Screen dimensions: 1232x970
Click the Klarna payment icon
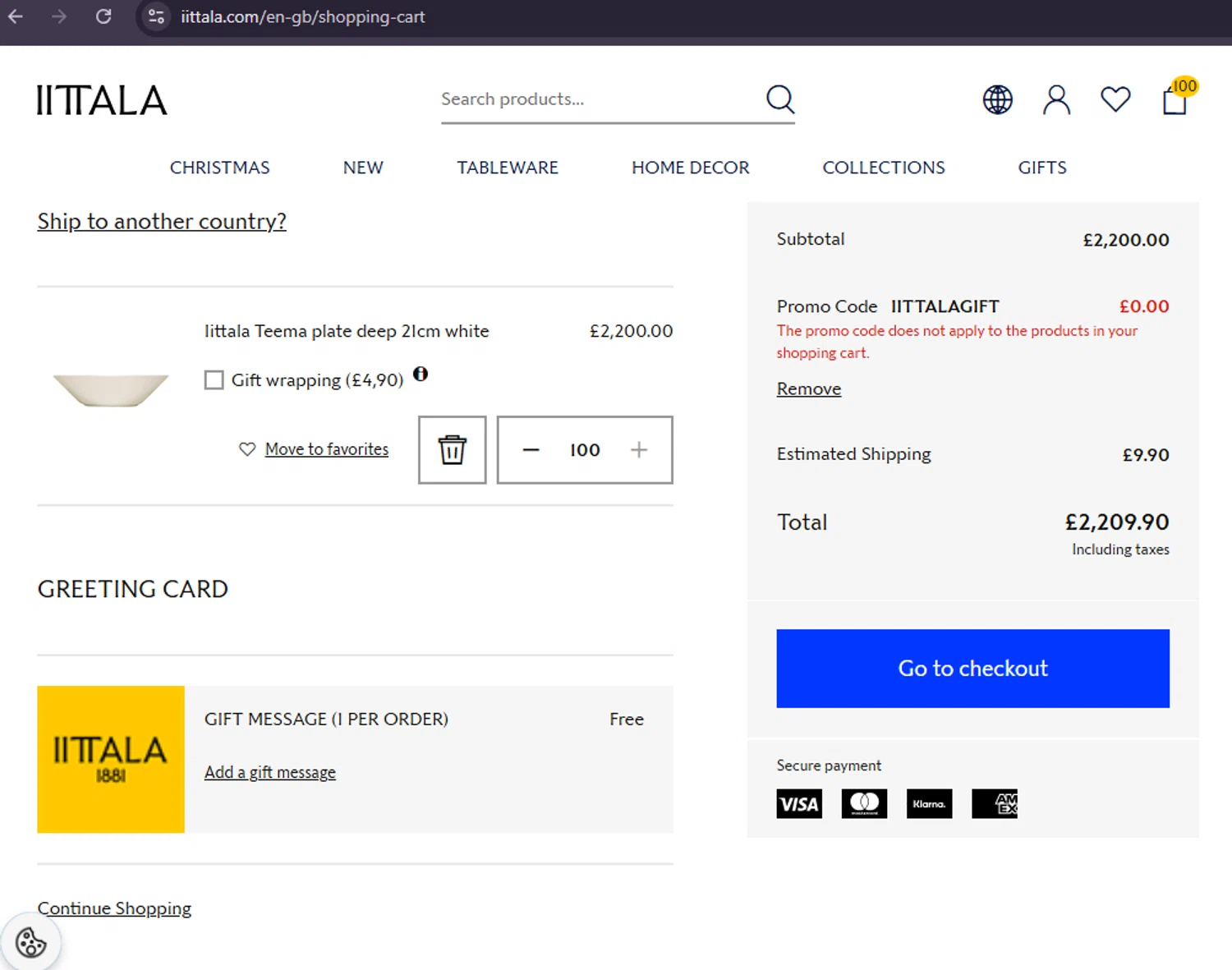(929, 803)
